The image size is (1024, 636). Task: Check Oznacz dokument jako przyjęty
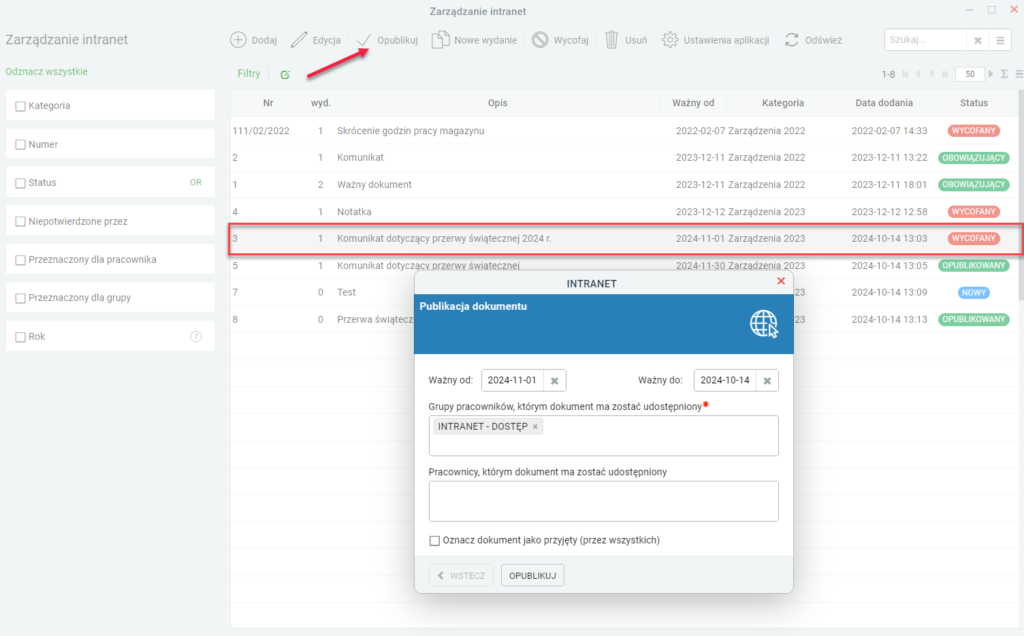(x=434, y=541)
